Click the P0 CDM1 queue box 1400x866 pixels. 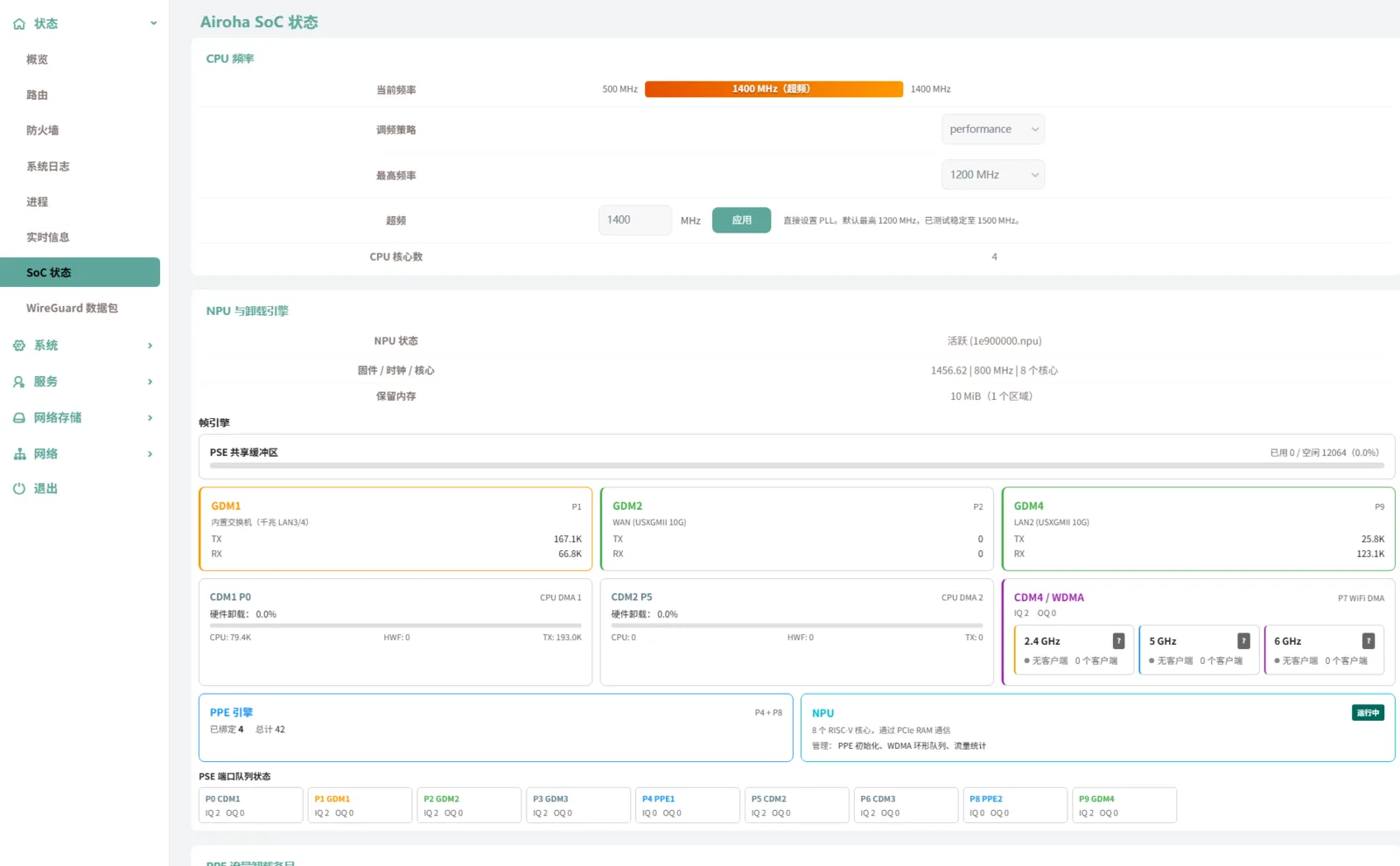point(251,806)
